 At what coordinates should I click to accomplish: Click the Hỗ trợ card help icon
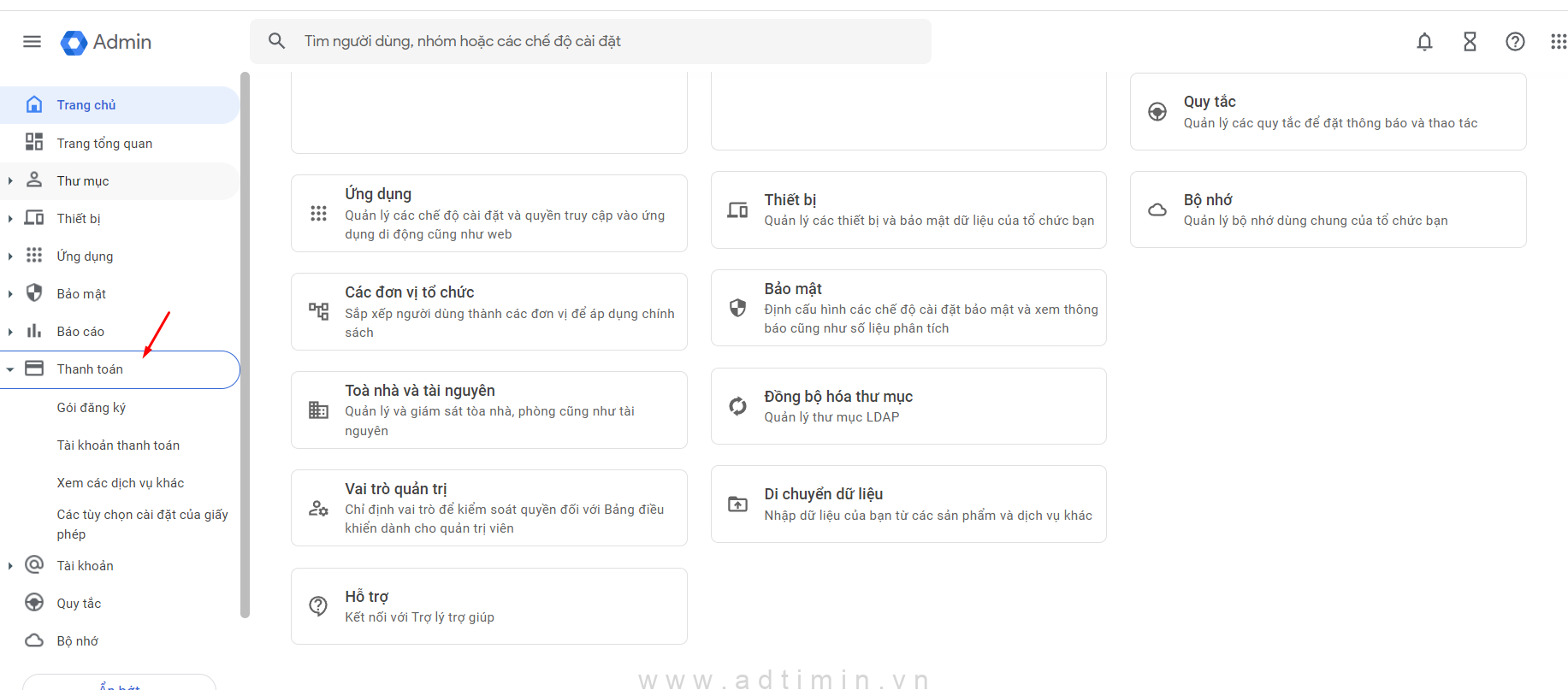point(318,606)
